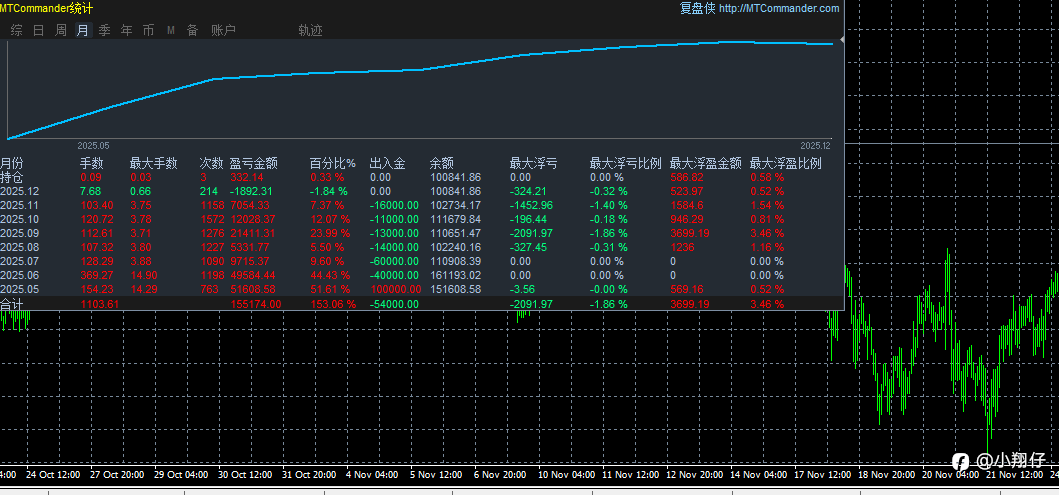Viewport: 1059px width, 495px height.
Task: Select the 持仓 row label
Action: pos(11,177)
